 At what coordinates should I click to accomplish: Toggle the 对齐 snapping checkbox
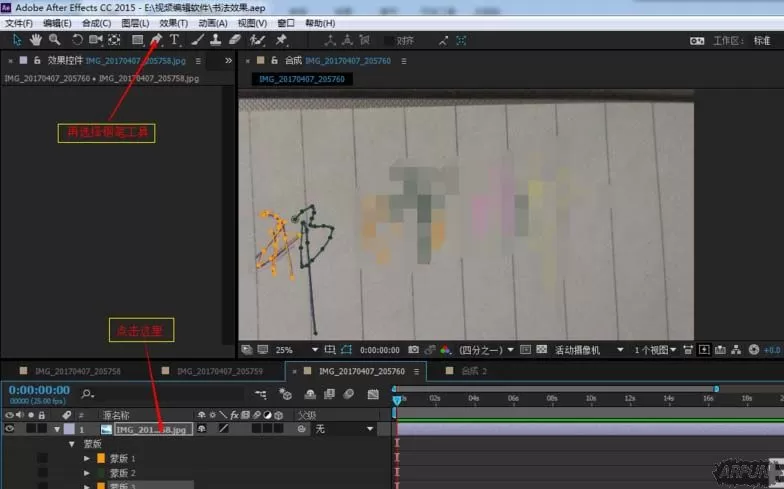[x=388, y=40]
